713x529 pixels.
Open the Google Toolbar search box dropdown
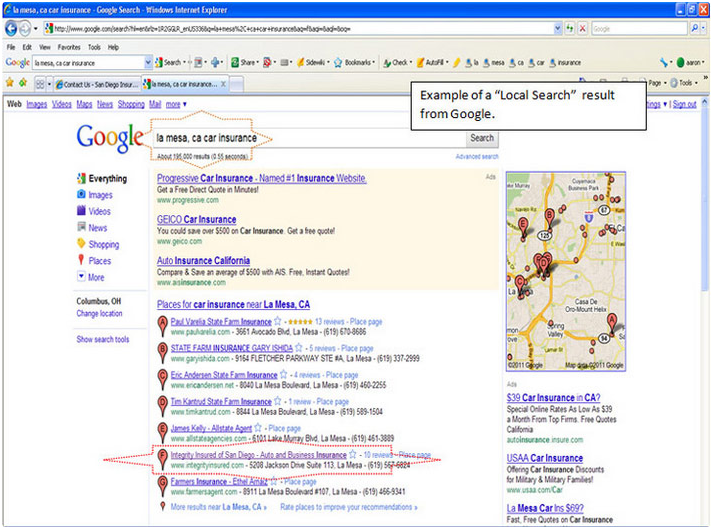point(148,63)
